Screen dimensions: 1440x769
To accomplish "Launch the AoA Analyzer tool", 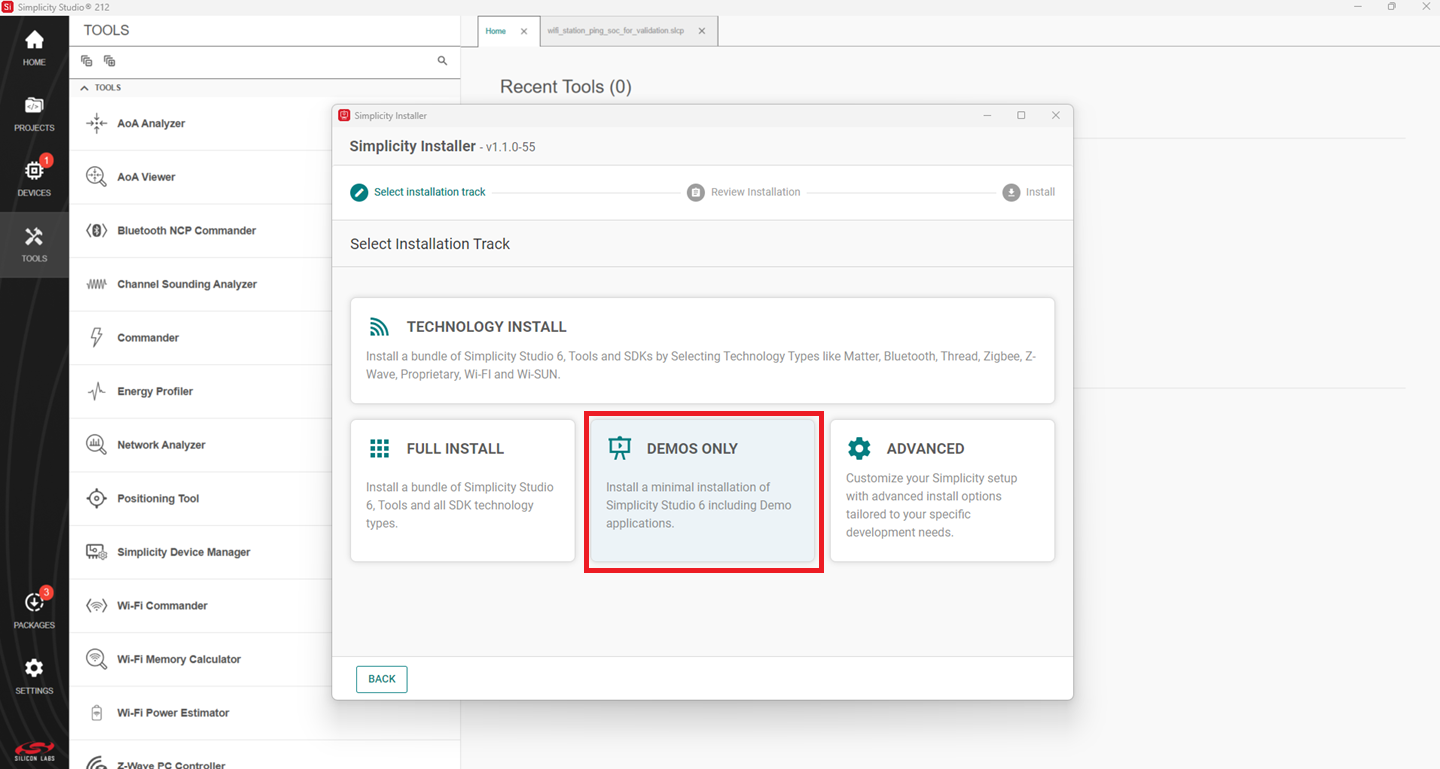I will point(151,124).
